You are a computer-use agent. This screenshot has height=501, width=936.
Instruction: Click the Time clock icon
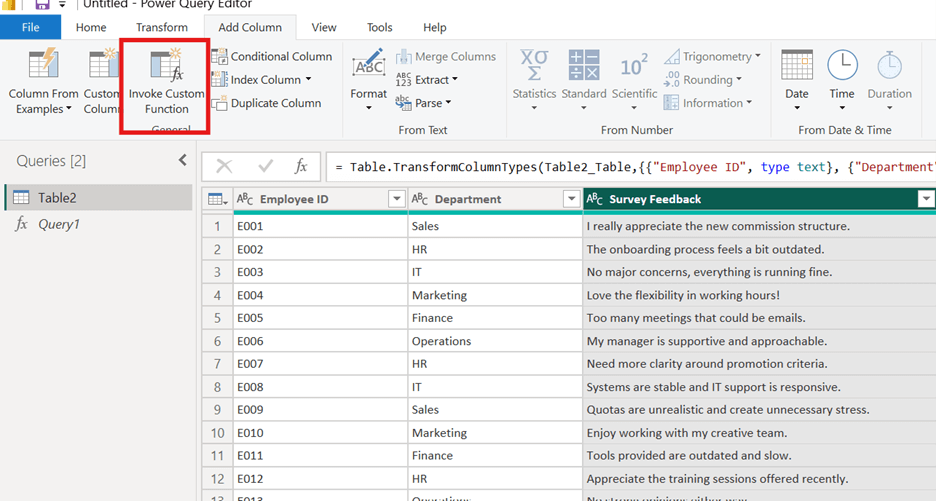pyautogui.click(x=842, y=64)
